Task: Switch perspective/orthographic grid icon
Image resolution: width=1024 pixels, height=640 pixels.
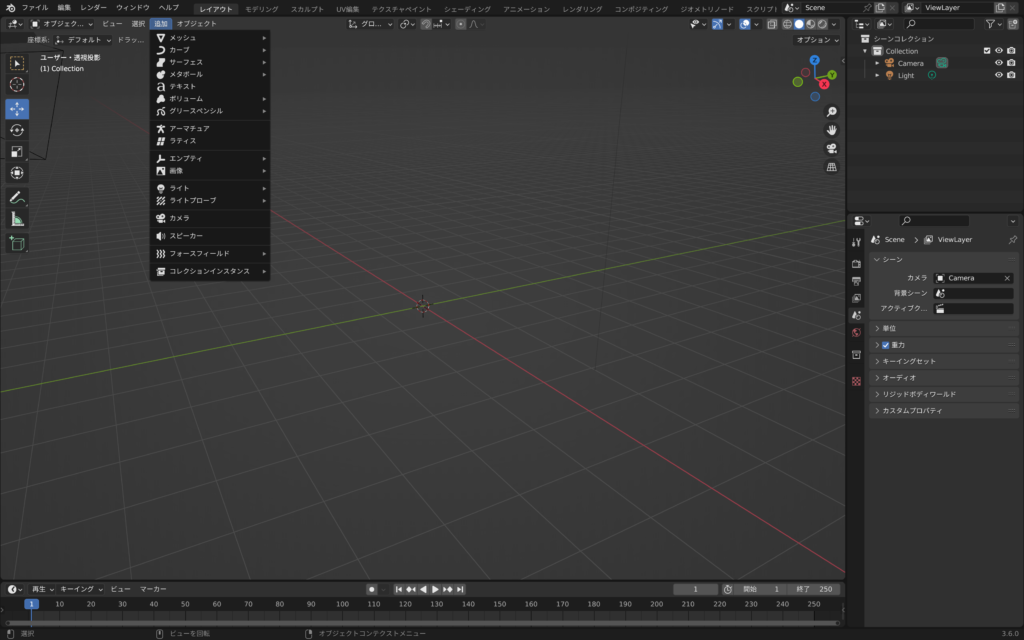Action: (831, 167)
